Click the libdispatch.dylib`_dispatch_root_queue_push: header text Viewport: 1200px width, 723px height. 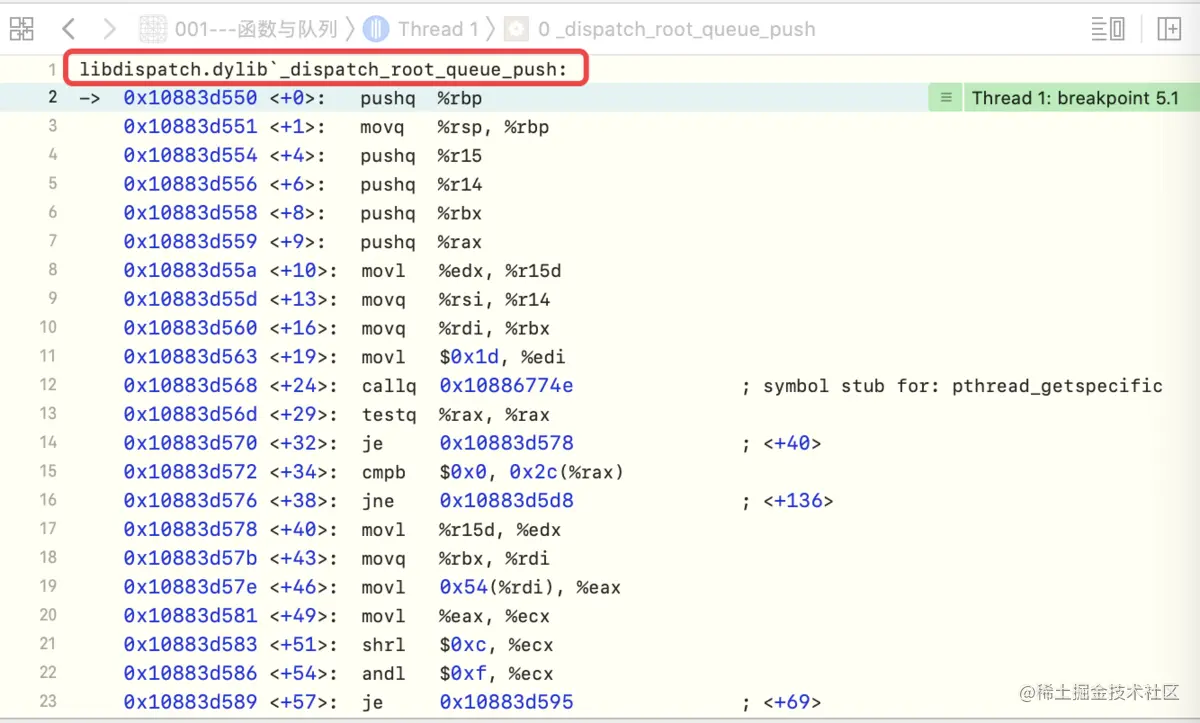coord(323,70)
